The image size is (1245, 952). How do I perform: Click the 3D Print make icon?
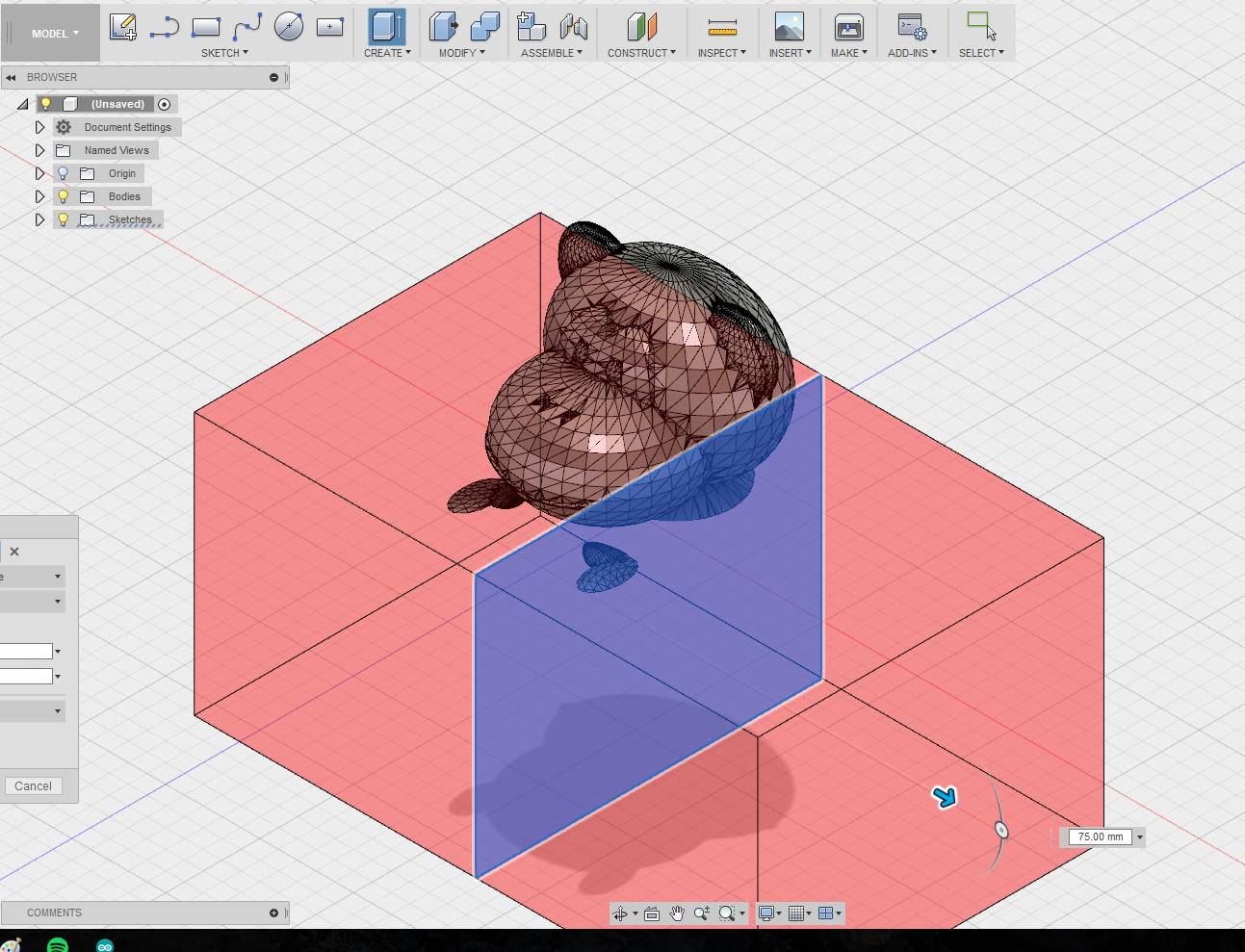849,27
